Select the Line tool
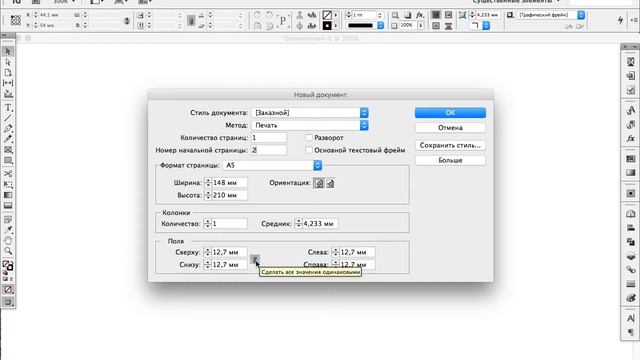Screen dimensions: 640x360 click(8, 118)
